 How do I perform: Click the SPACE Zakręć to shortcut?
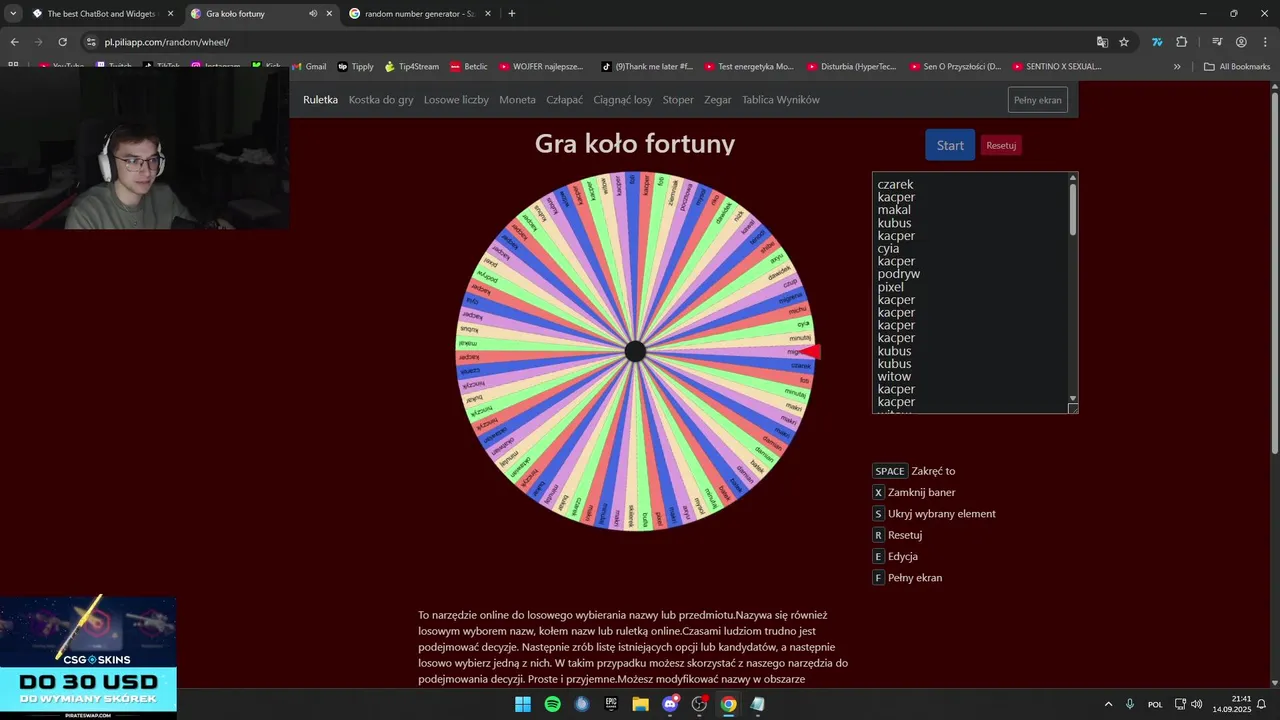point(914,471)
